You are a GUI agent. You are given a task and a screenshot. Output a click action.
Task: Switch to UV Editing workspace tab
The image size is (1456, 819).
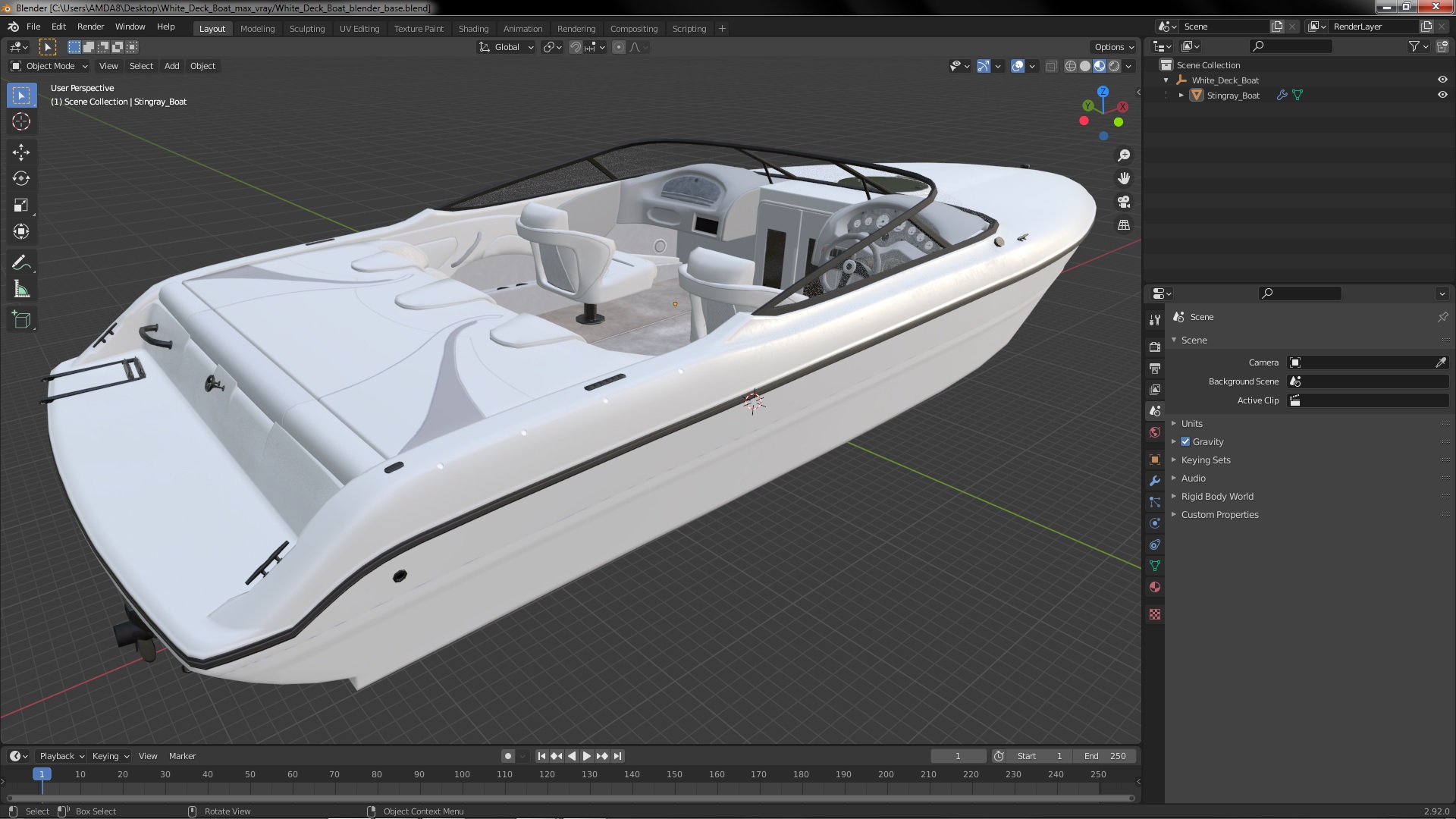359,29
